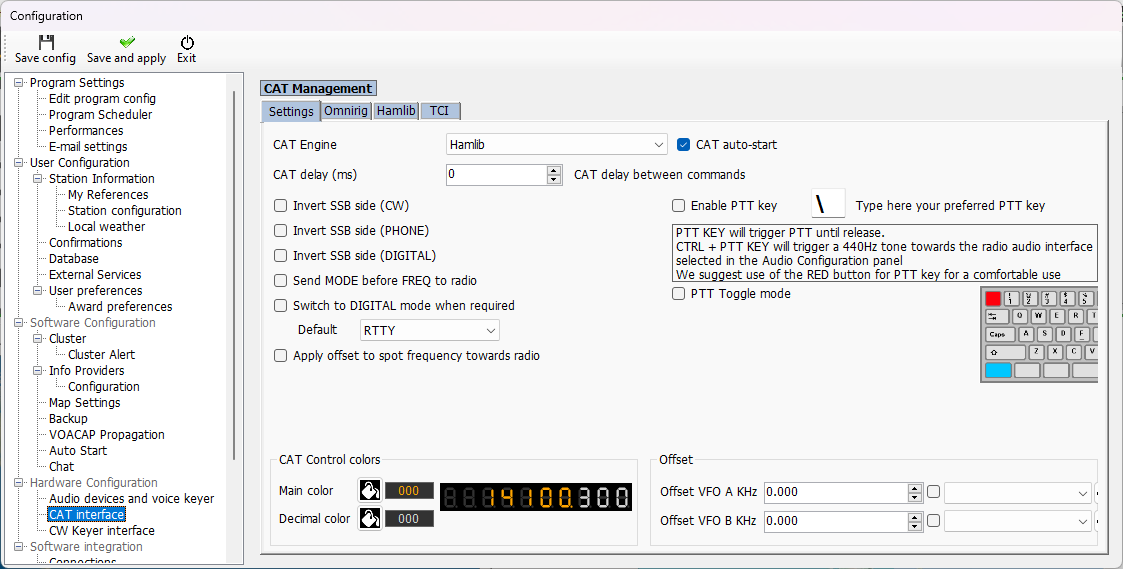Collapse the User preferences node
This screenshot has height=569, width=1123.
[x=38, y=291]
